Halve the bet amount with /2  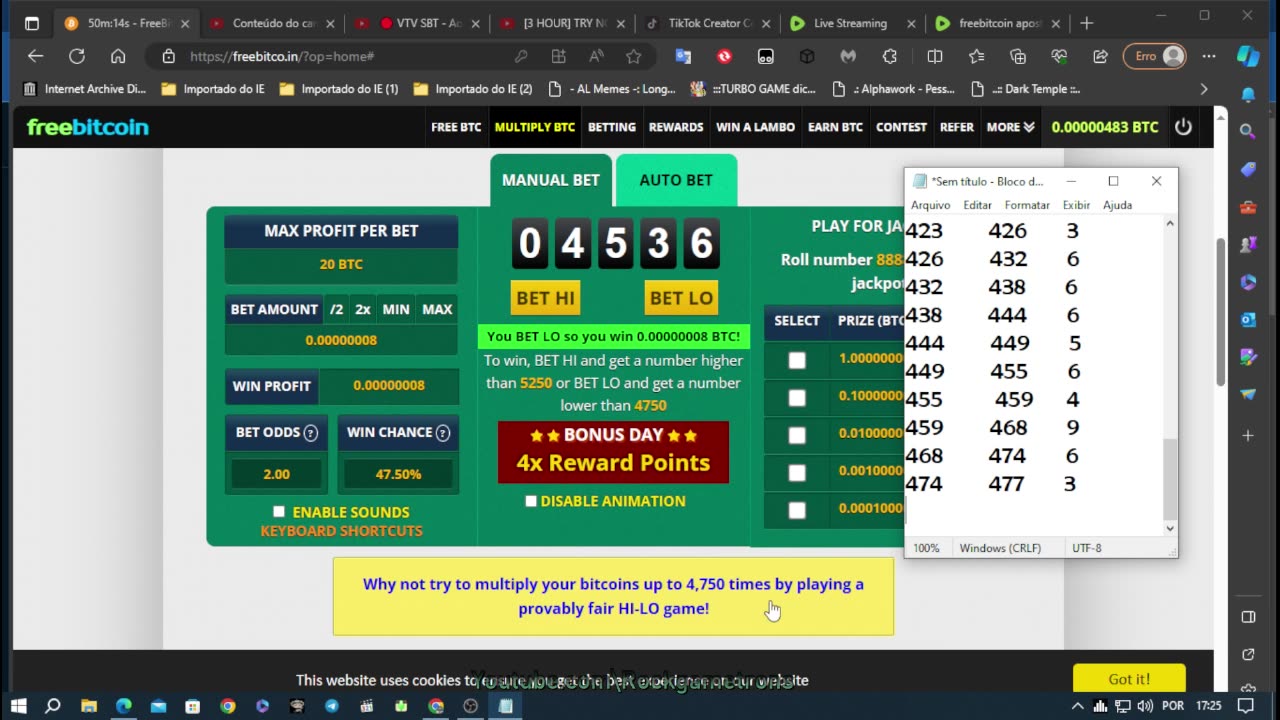(336, 309)
